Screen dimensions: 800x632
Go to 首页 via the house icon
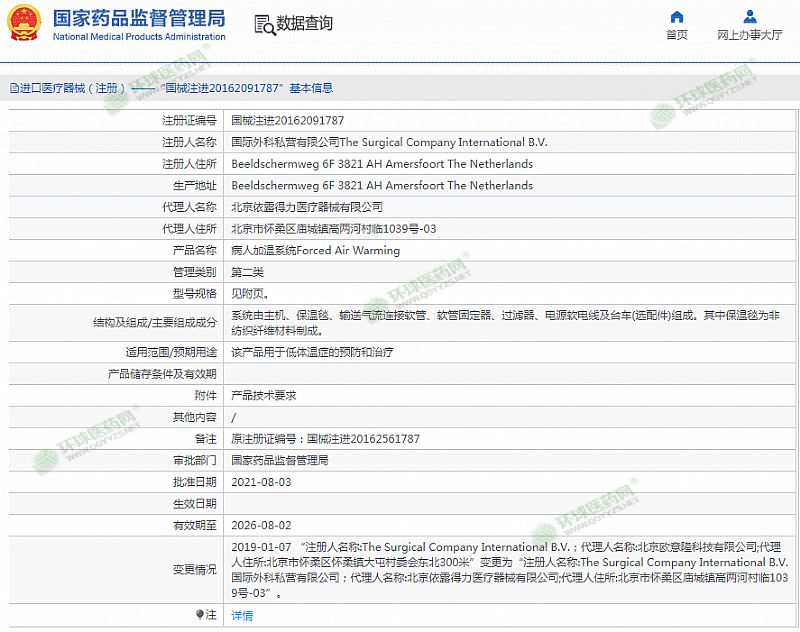pyautogui.click(x=677, y=17)
